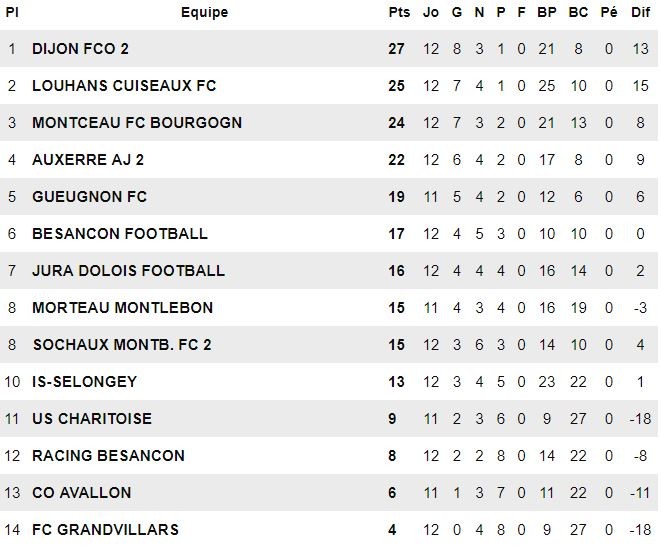Select the BC column header
Viewport: 661px width, 547px height.
[578, 12]
